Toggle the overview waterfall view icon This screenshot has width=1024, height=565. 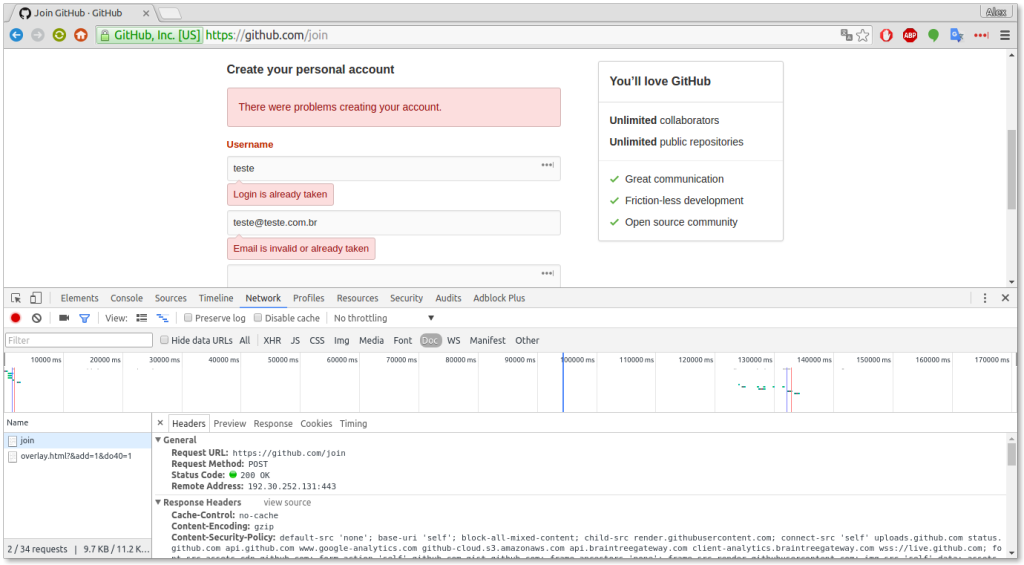point(163,318)
